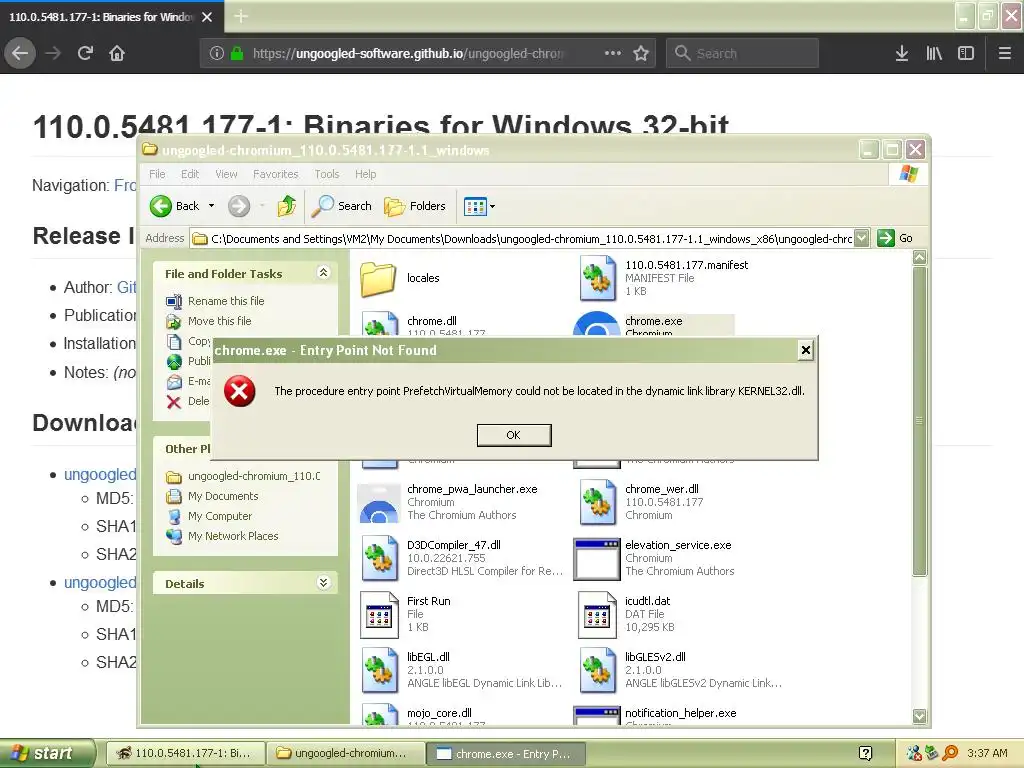Select the D3DCompiler_47.dll file icon
The width and height of the screenshot is (1024, 768).
[x=379, y=558]
